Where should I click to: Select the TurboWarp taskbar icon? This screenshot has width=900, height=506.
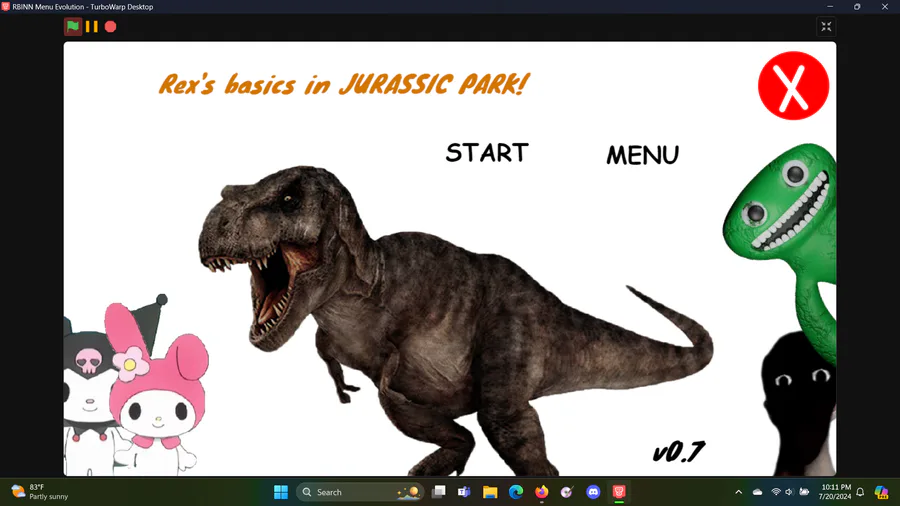coord(619,492)
